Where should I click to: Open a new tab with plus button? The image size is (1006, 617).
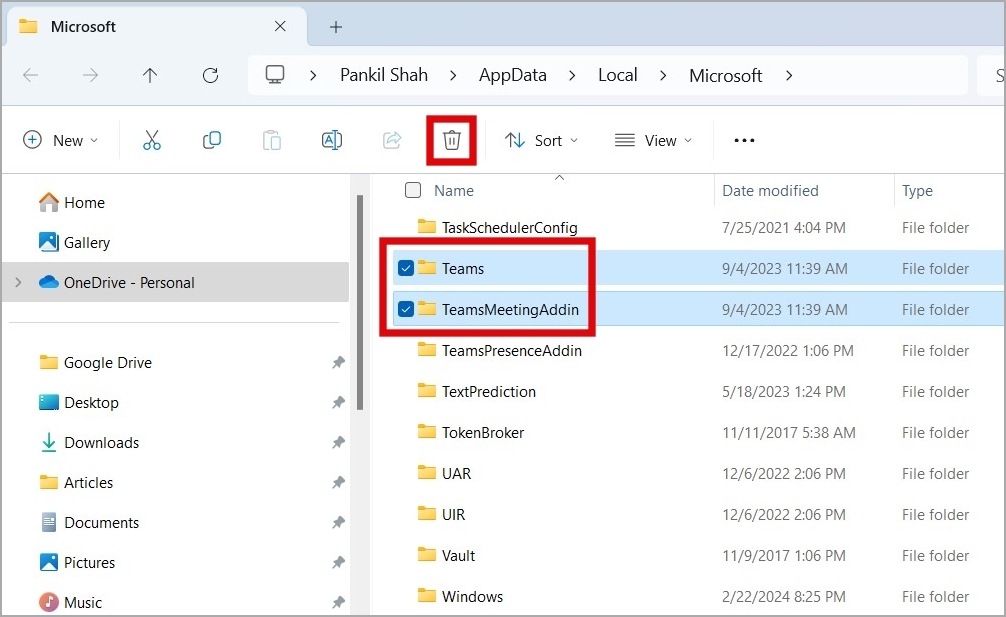336,27
